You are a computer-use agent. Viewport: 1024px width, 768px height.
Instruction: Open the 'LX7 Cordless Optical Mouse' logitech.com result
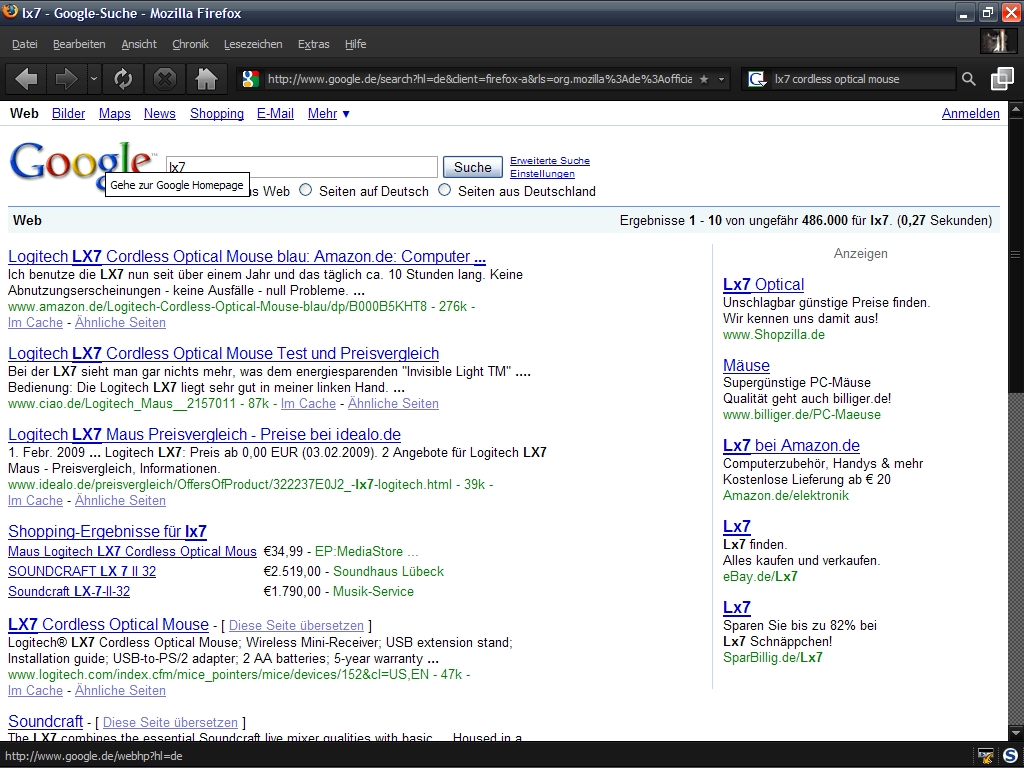[x=108, y=624]
